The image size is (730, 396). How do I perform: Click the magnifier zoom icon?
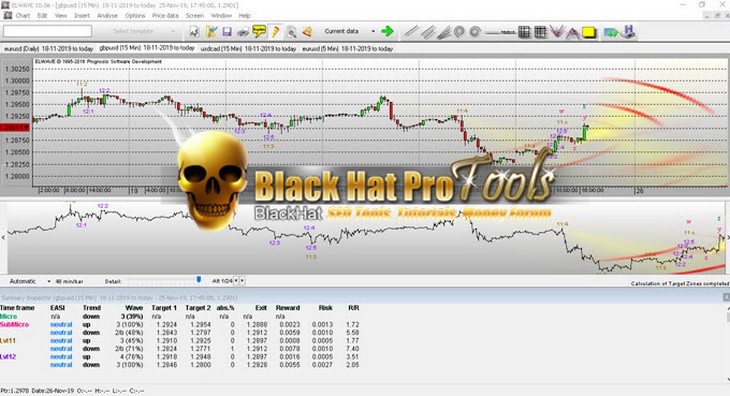click(x=291, y=32)
